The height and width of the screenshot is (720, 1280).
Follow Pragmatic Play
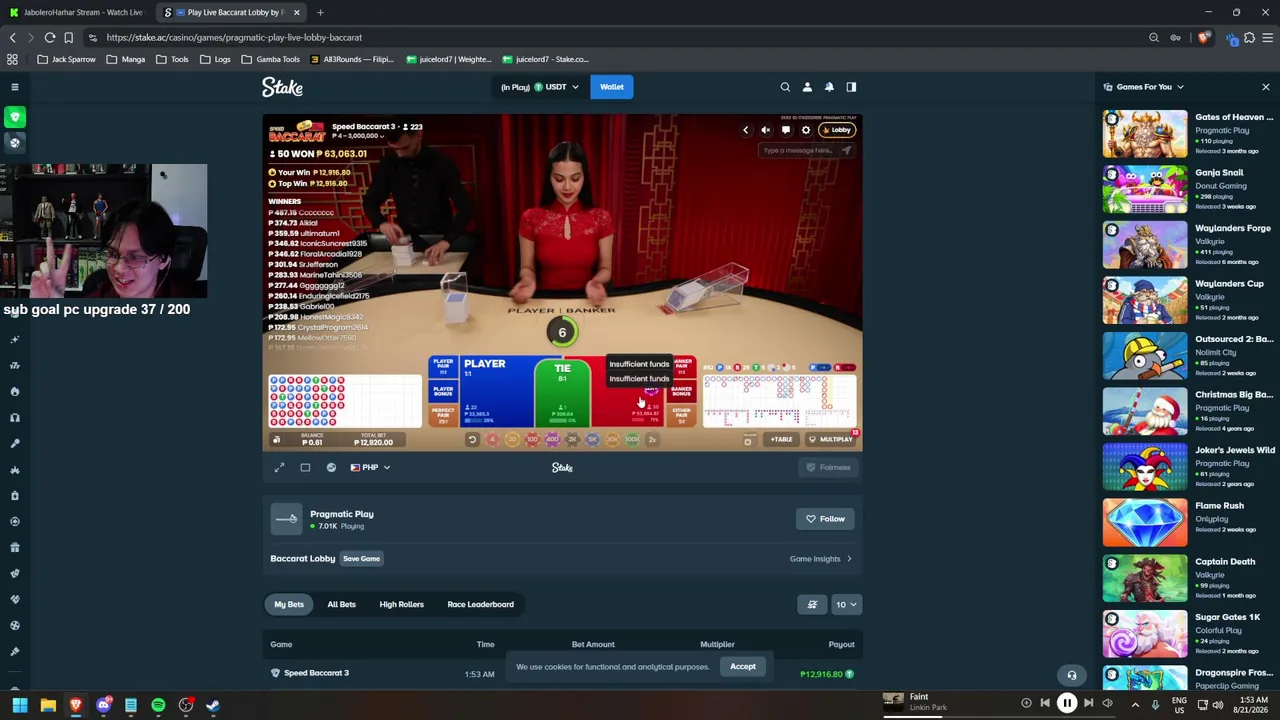pos(826,519)
